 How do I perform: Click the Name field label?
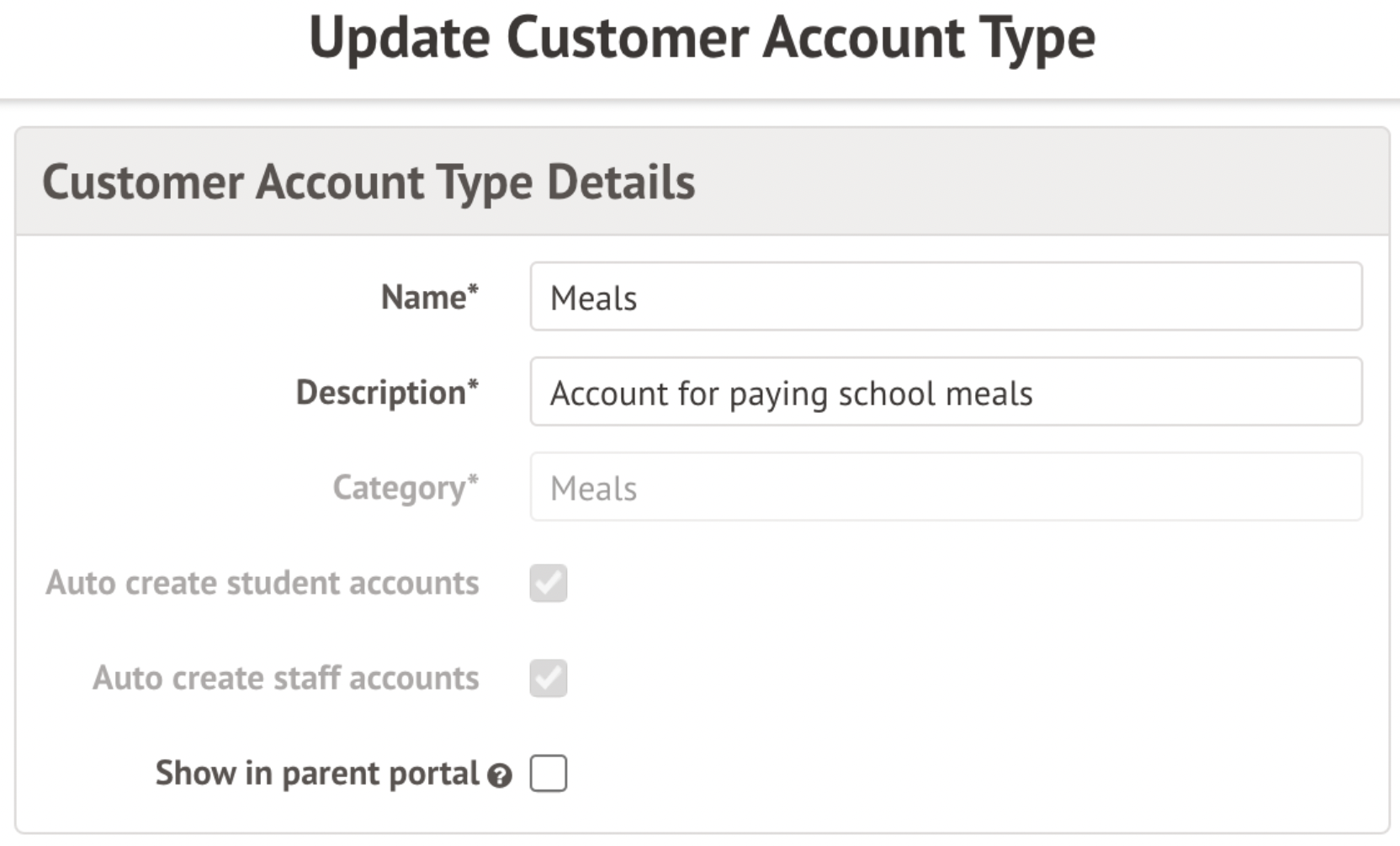tap(423, 298)
